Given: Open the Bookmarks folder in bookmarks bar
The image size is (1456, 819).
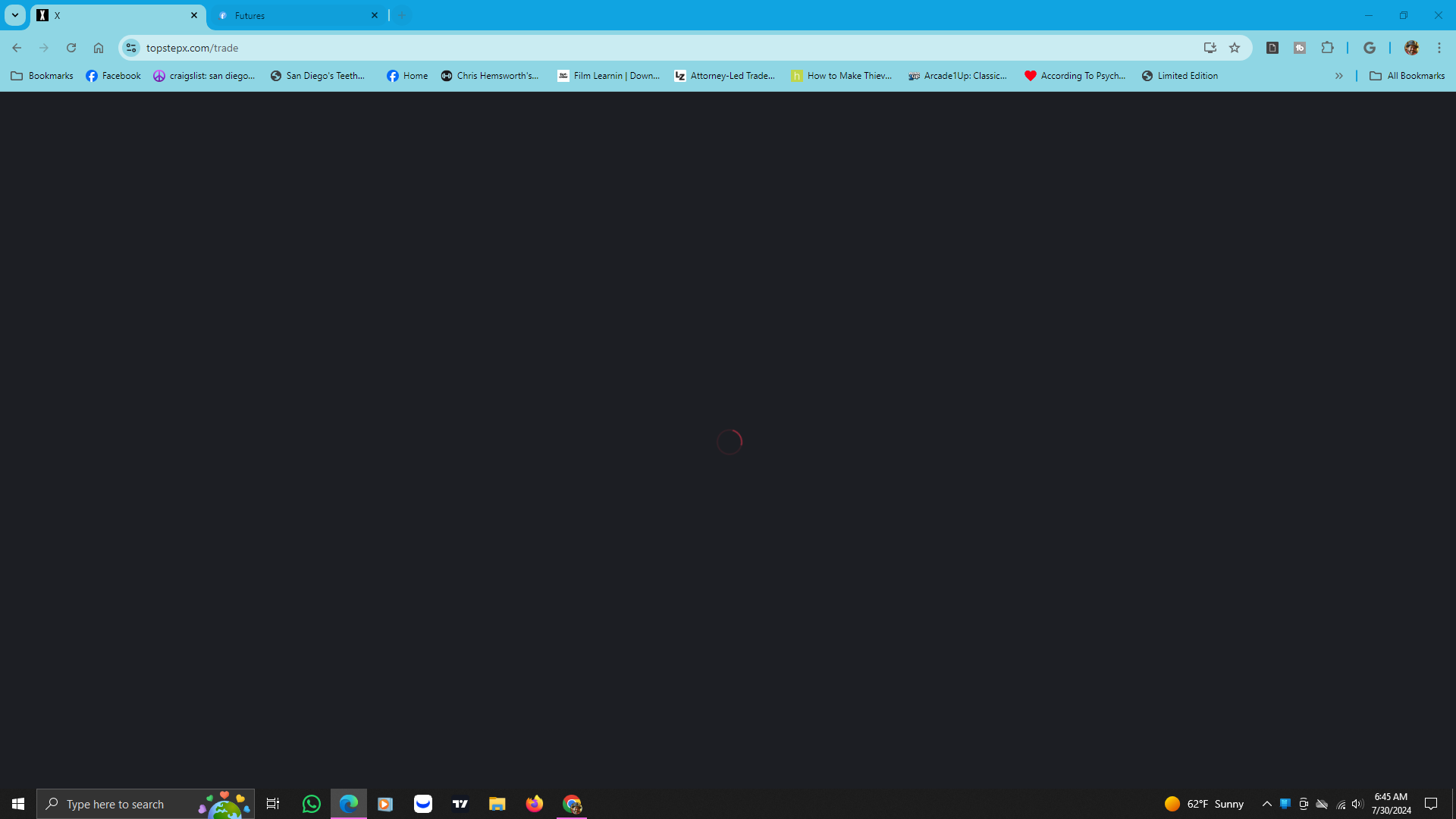Looking at the screenshot, I should (42, 76).
